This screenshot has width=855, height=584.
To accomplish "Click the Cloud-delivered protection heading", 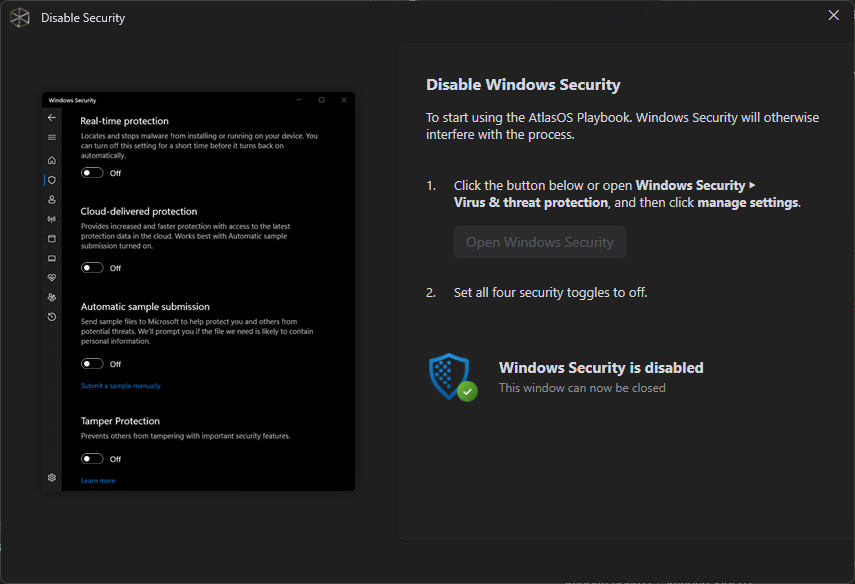I will pos(139,212).
